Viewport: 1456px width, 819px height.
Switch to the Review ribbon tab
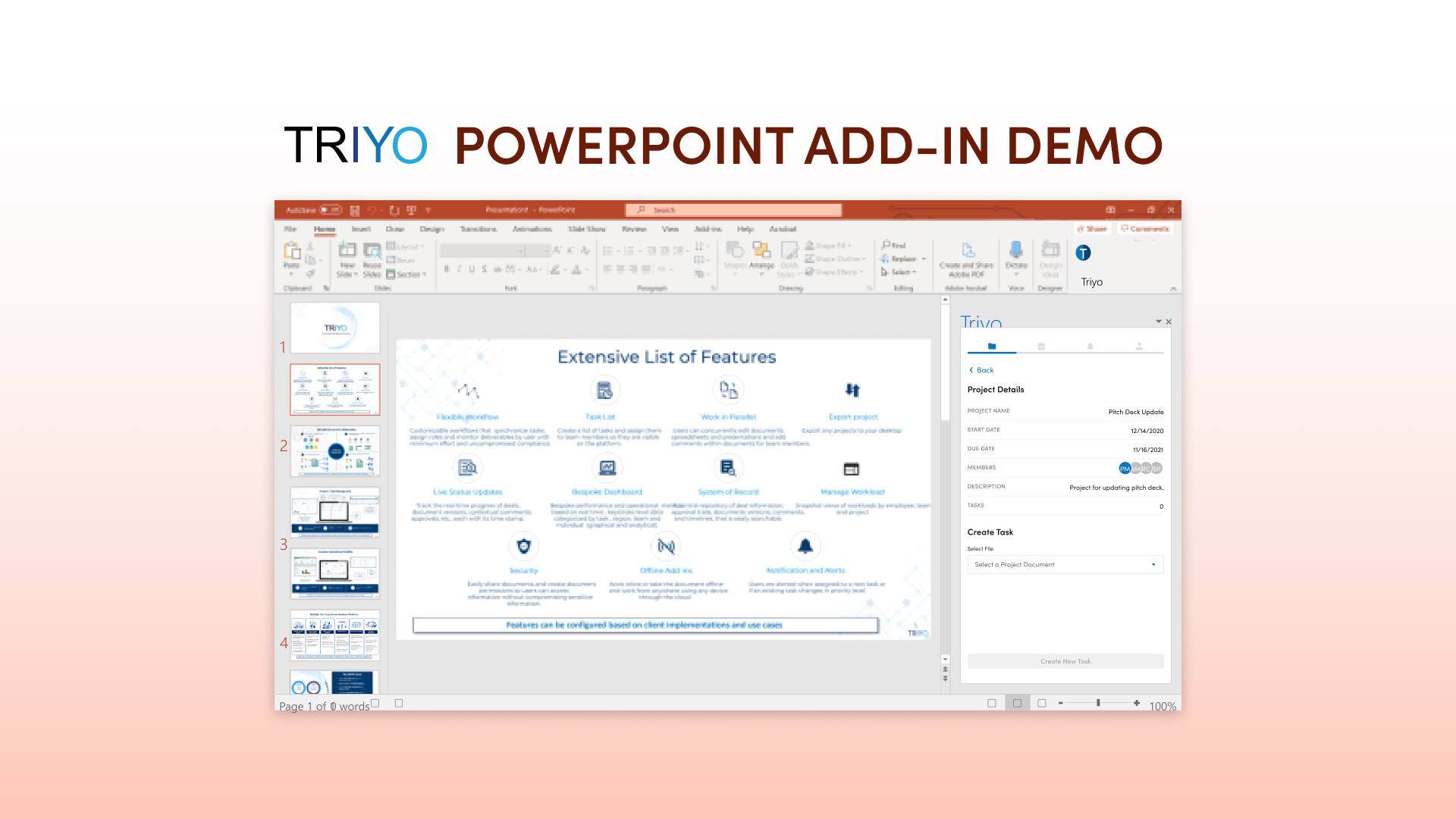[x=634, y=229]
